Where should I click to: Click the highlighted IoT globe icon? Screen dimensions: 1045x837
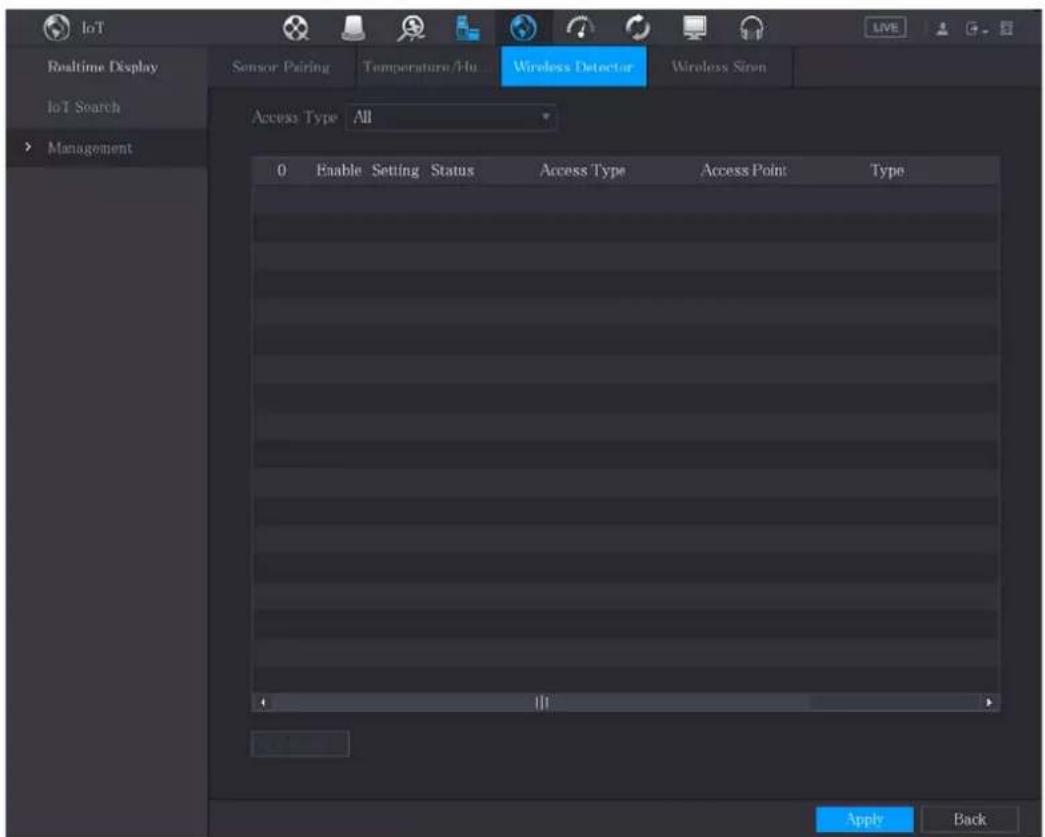(523, 28)
